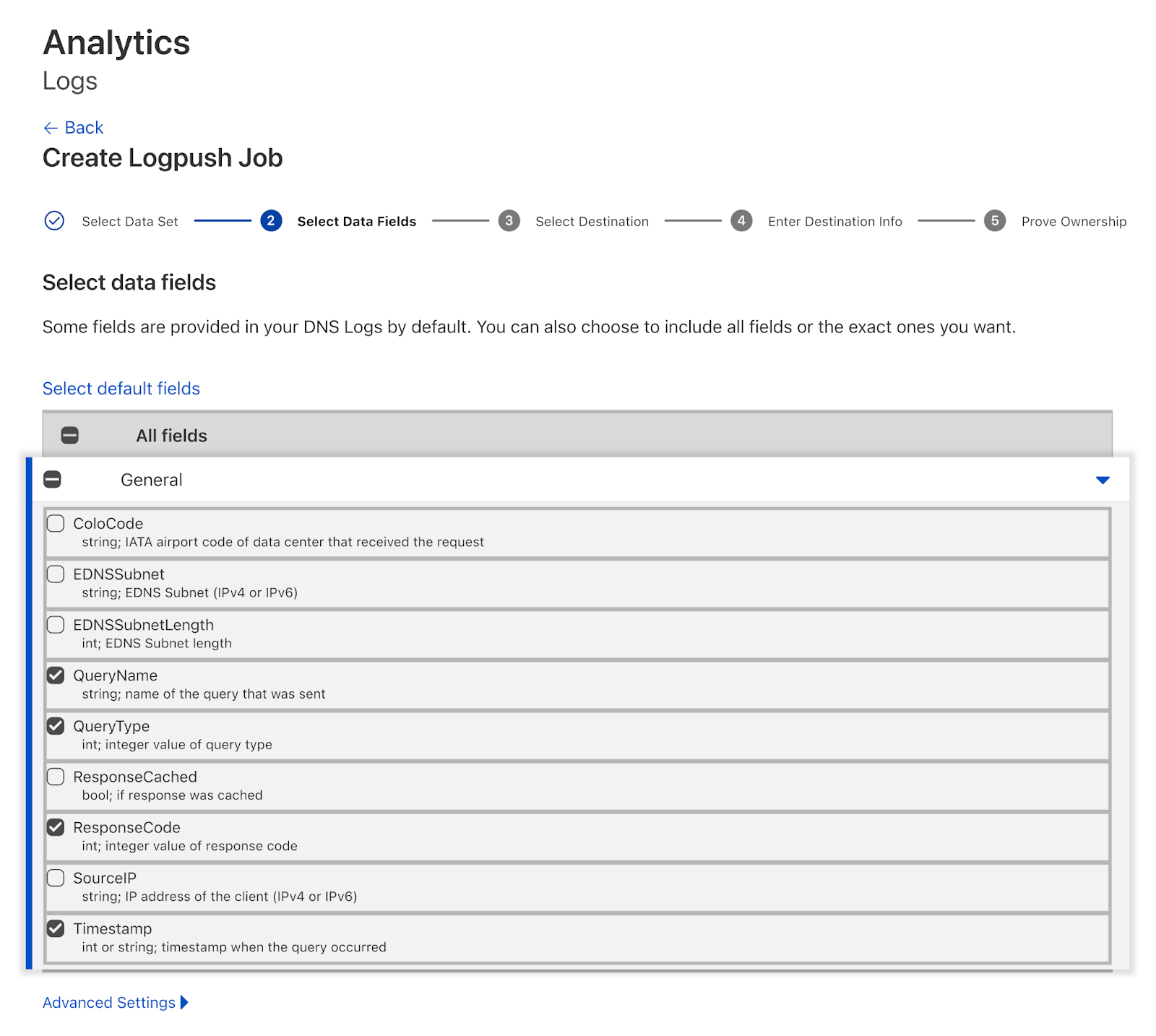Click 'int or string; timestamp' description
This screenshot has height=1036, width=1156.
pos(234,946)
